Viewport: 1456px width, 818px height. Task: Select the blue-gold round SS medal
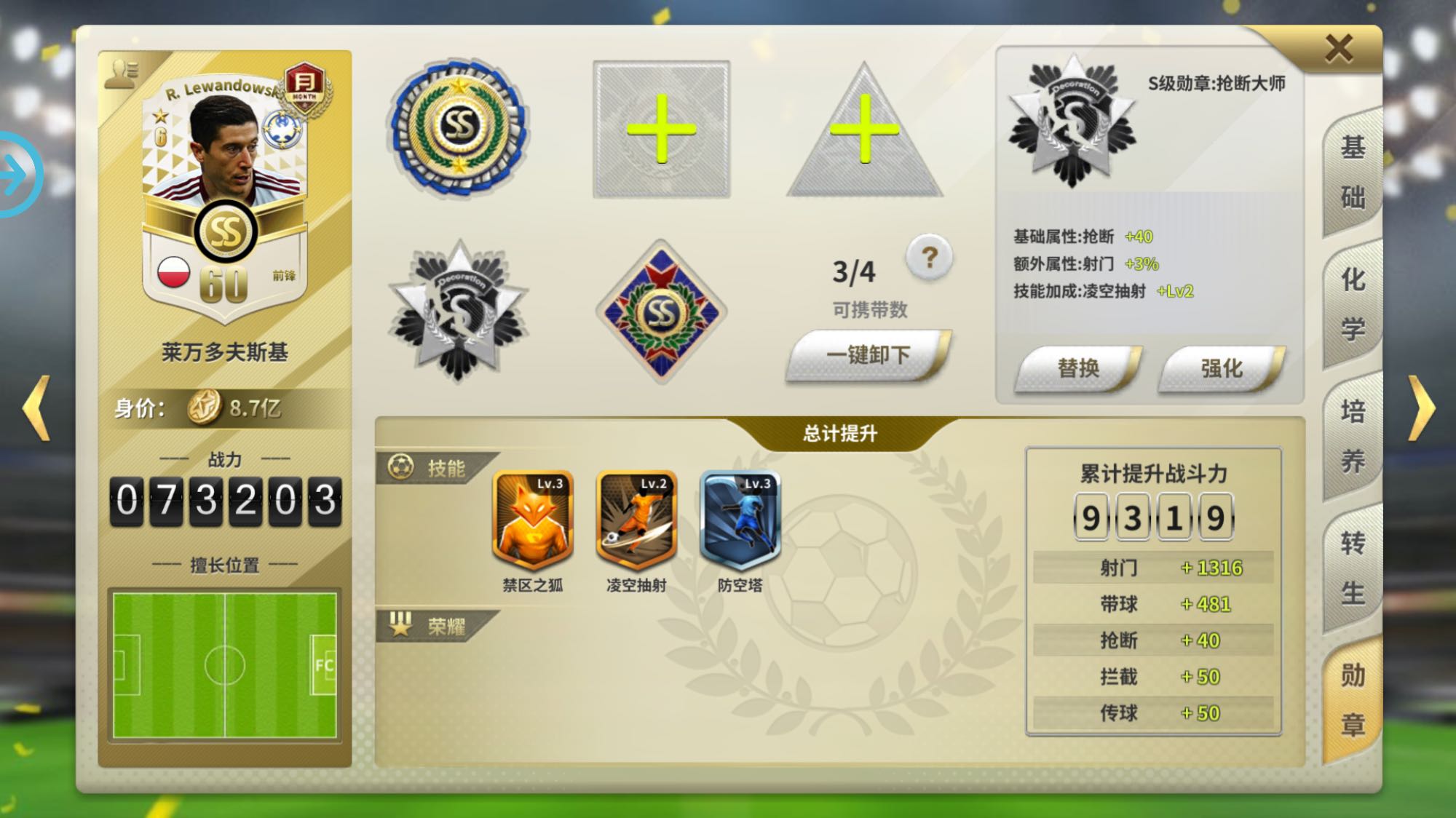[x=459, y=129]
